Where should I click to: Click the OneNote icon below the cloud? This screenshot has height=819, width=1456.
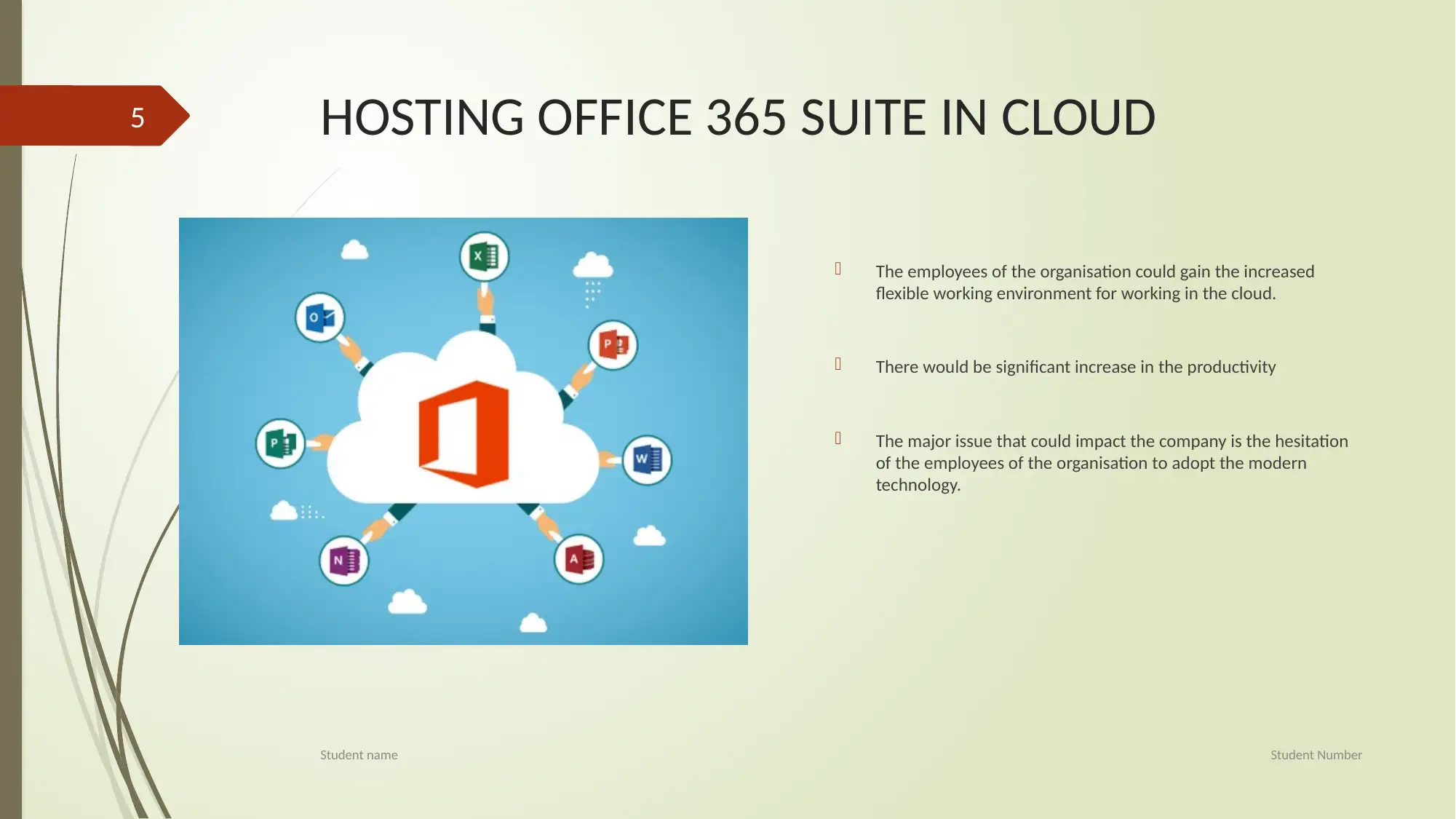click(x=344, y=561)
